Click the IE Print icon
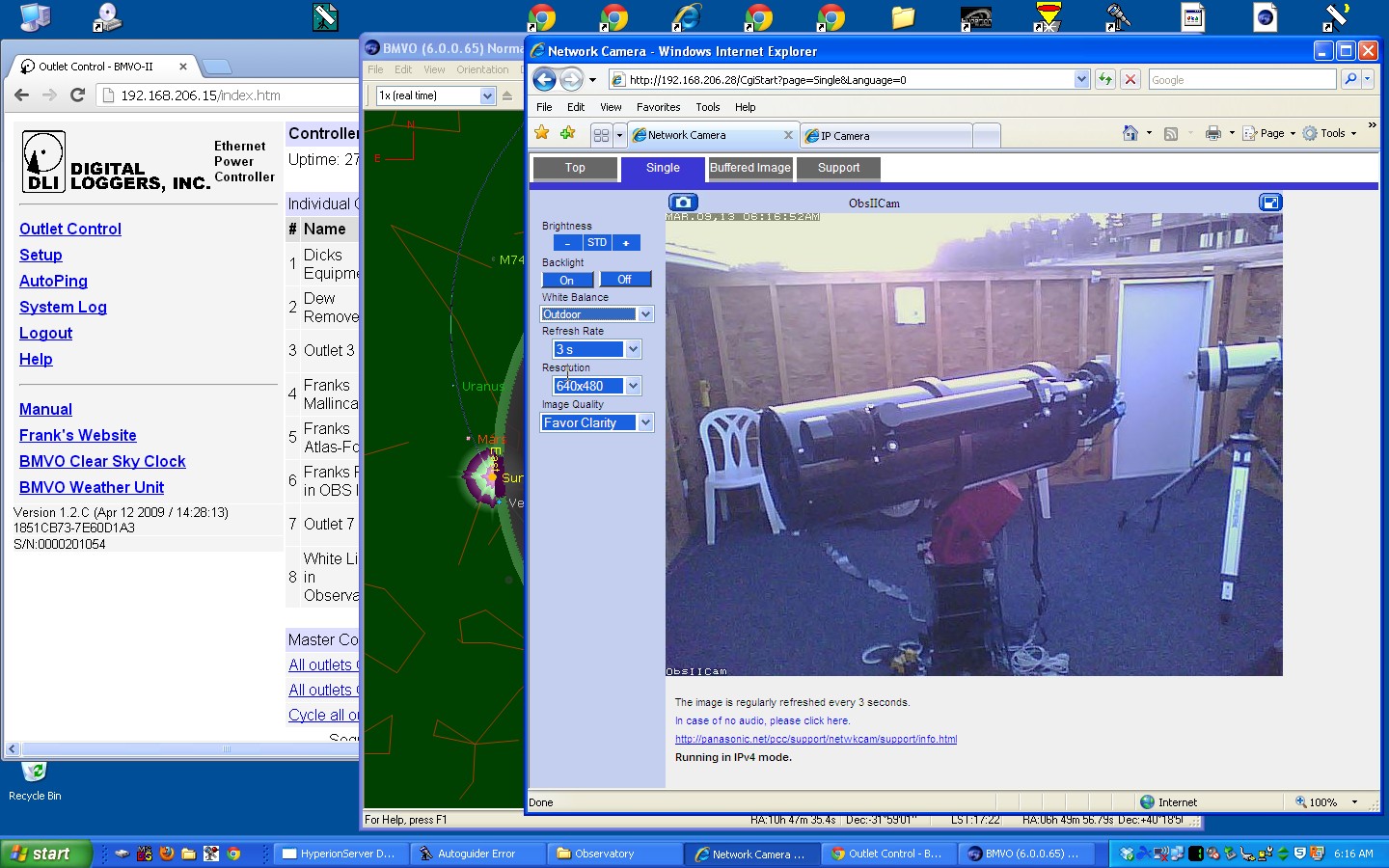 click(1213, 133)
